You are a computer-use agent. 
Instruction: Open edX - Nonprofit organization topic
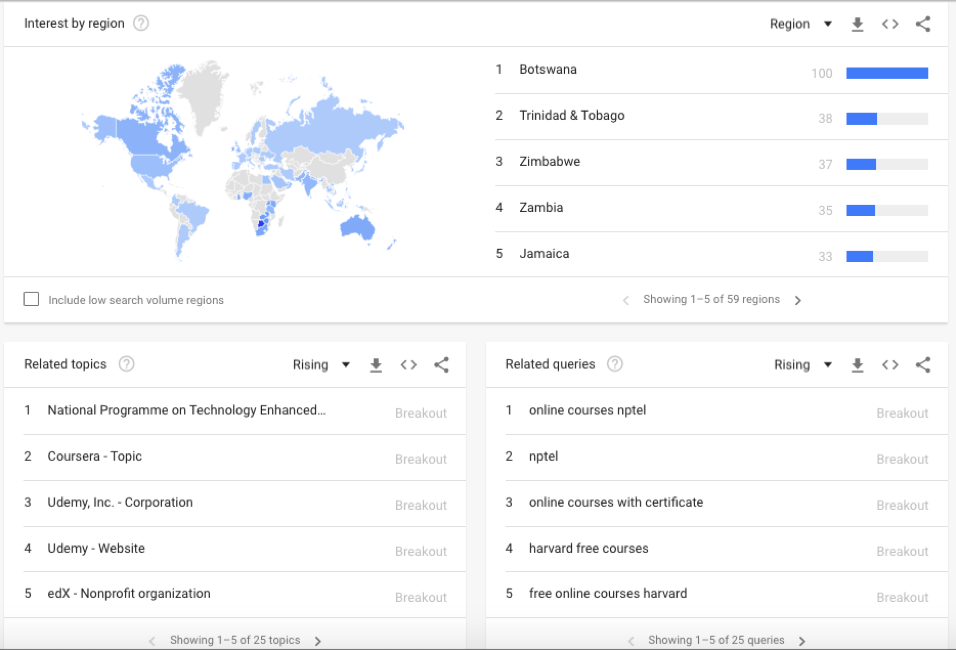(x=129, y=593)
